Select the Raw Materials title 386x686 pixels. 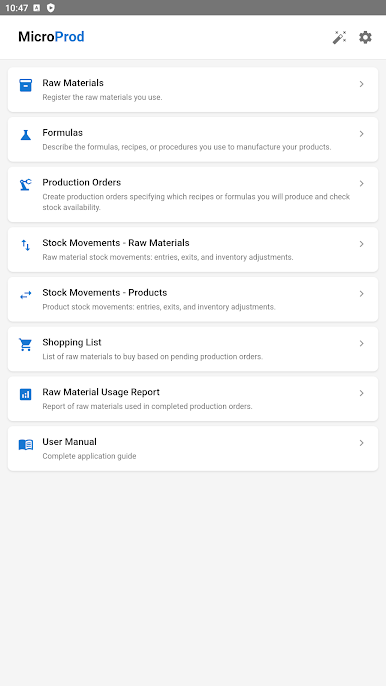click(73, 83)
